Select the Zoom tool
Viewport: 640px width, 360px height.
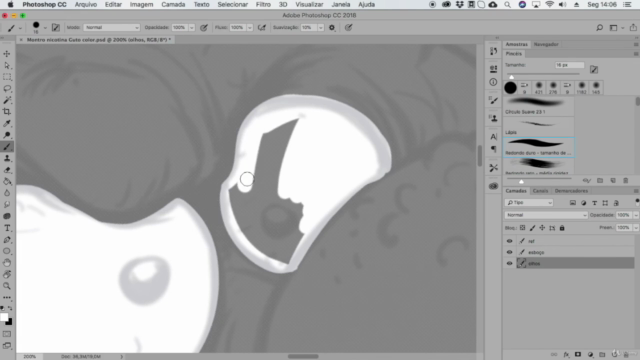point(7,286)
